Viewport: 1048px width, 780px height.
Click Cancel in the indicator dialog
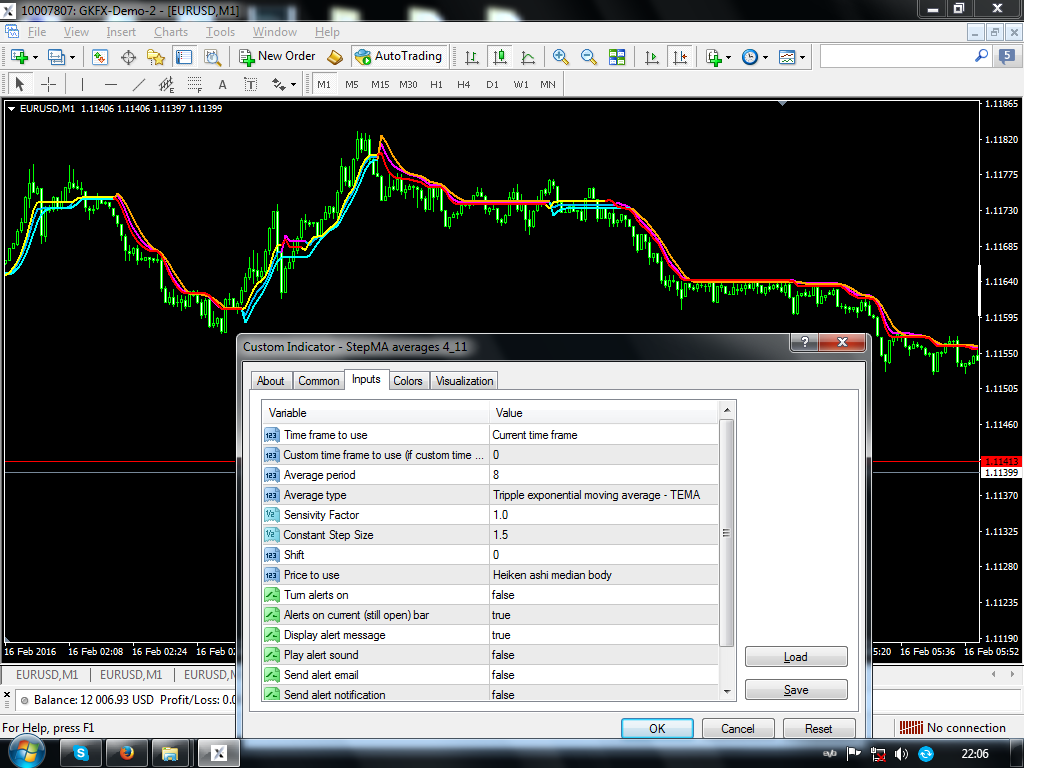coord(738,729)
